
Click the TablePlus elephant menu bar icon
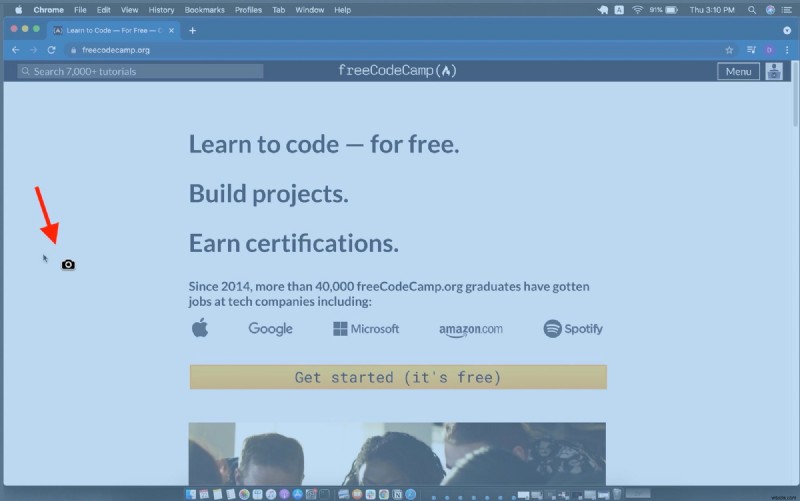[x=603, y=10]
